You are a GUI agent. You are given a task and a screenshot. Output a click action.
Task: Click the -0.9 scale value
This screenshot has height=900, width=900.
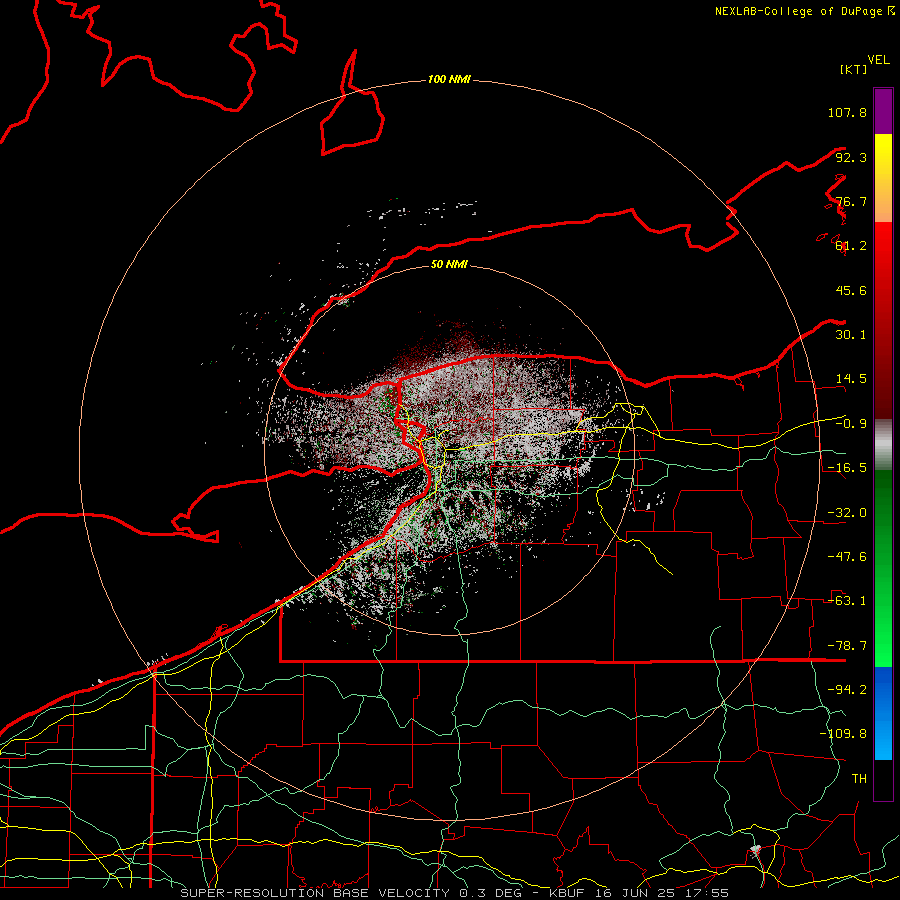[851, 424]
